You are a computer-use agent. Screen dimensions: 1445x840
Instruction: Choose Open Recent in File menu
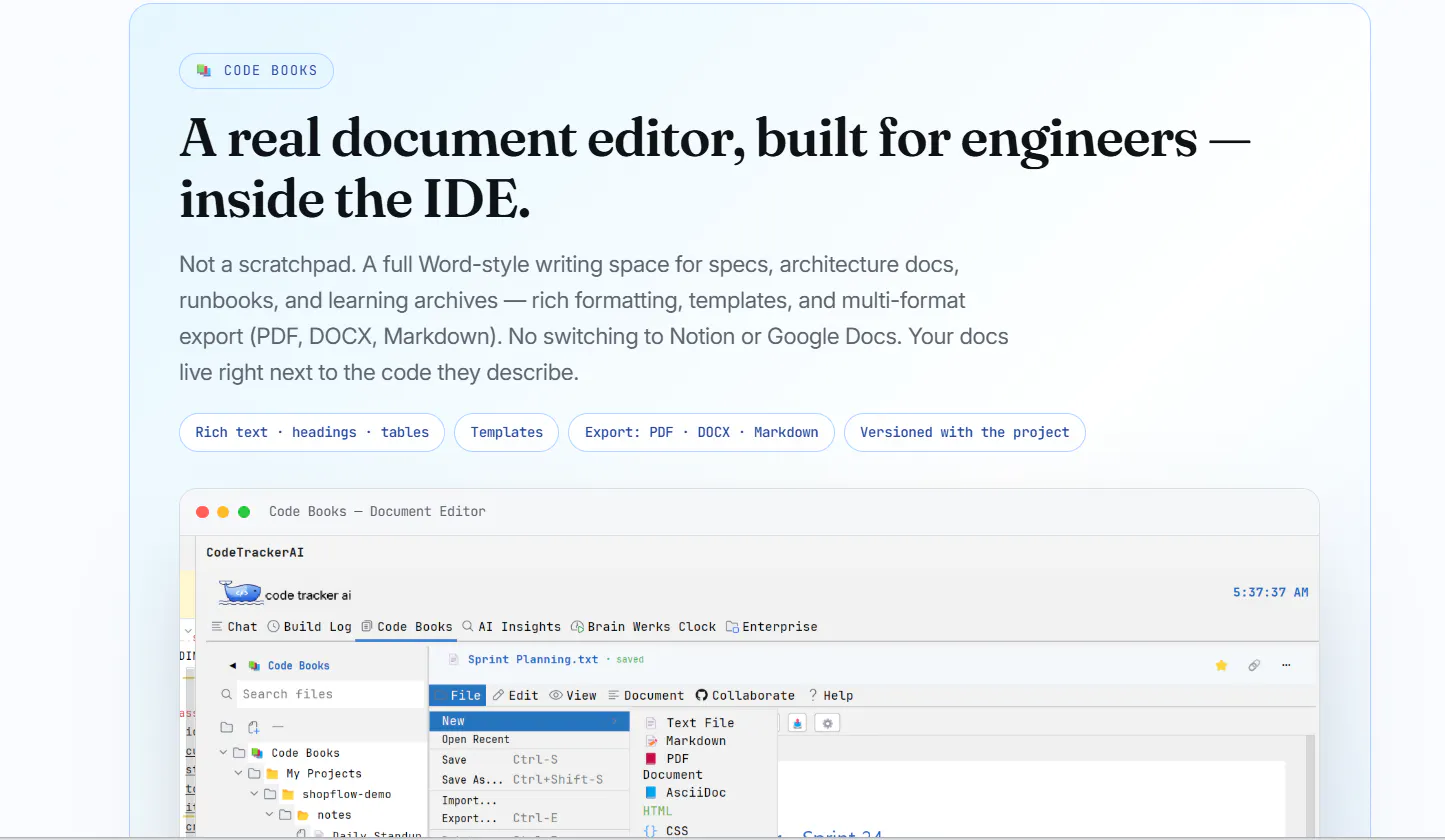click(x=529, y=740)
